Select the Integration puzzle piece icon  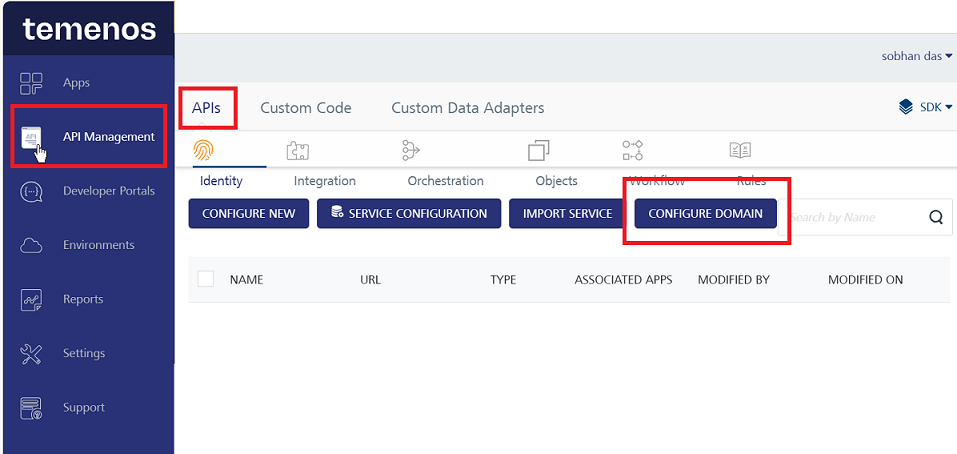[x=298, y=151]
